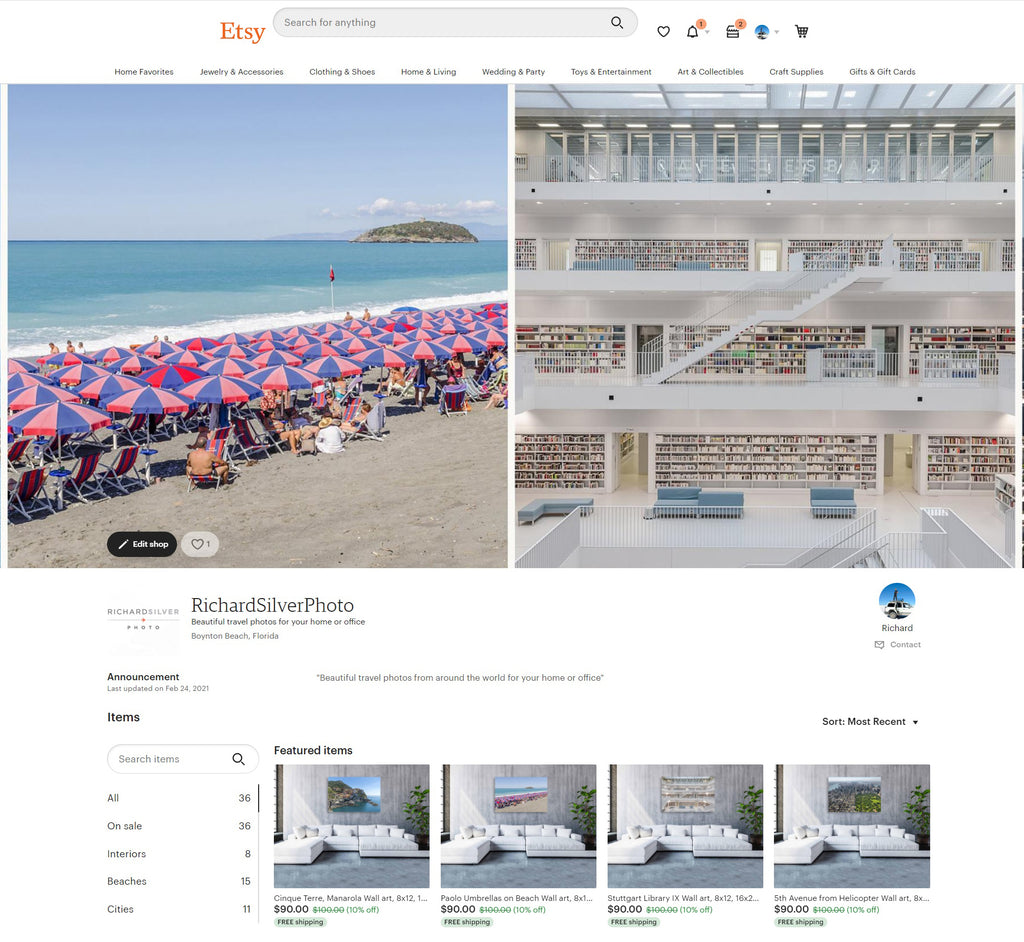Click Richard's owner avatar
Viewport: 1024px width, 942px height.
click(897, 601)
